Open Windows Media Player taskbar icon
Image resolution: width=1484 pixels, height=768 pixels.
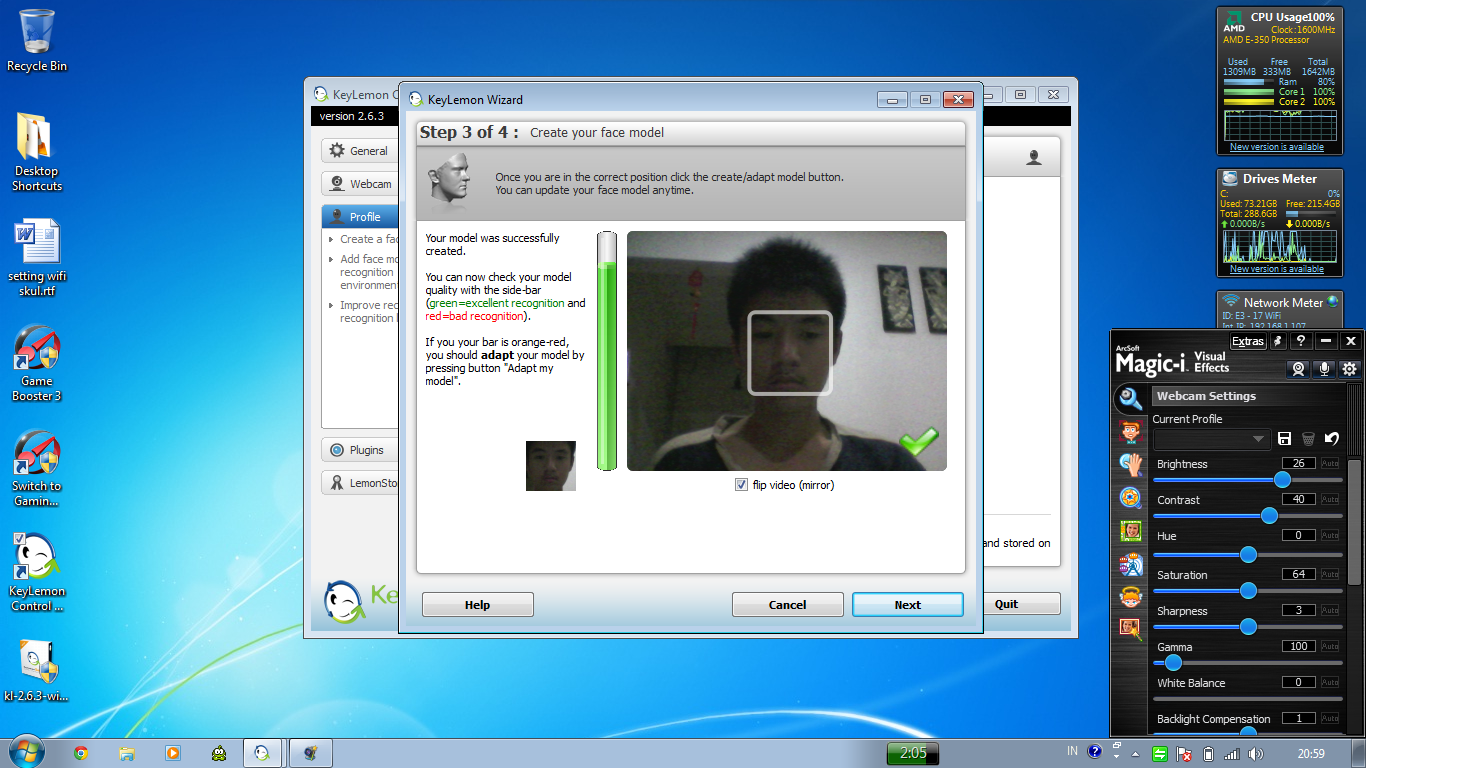173,753
